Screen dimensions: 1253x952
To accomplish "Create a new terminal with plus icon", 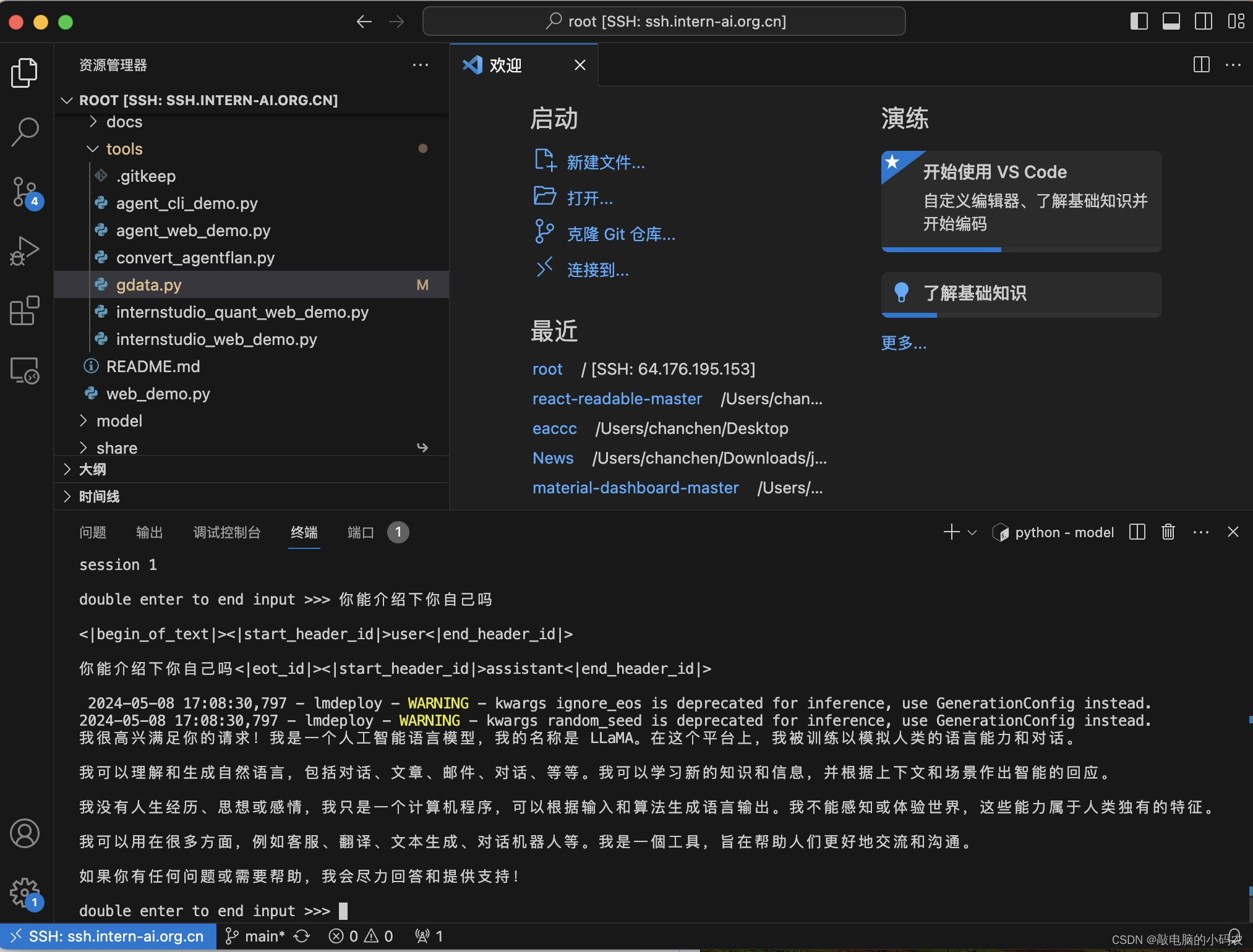I will (951, 532).
